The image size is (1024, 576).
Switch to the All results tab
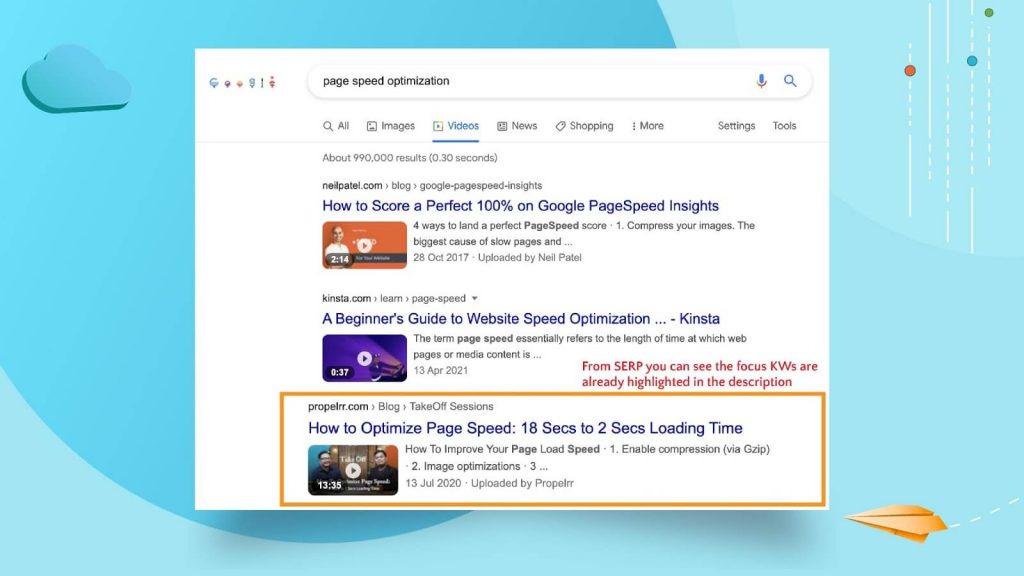click(x=336, y=126)
